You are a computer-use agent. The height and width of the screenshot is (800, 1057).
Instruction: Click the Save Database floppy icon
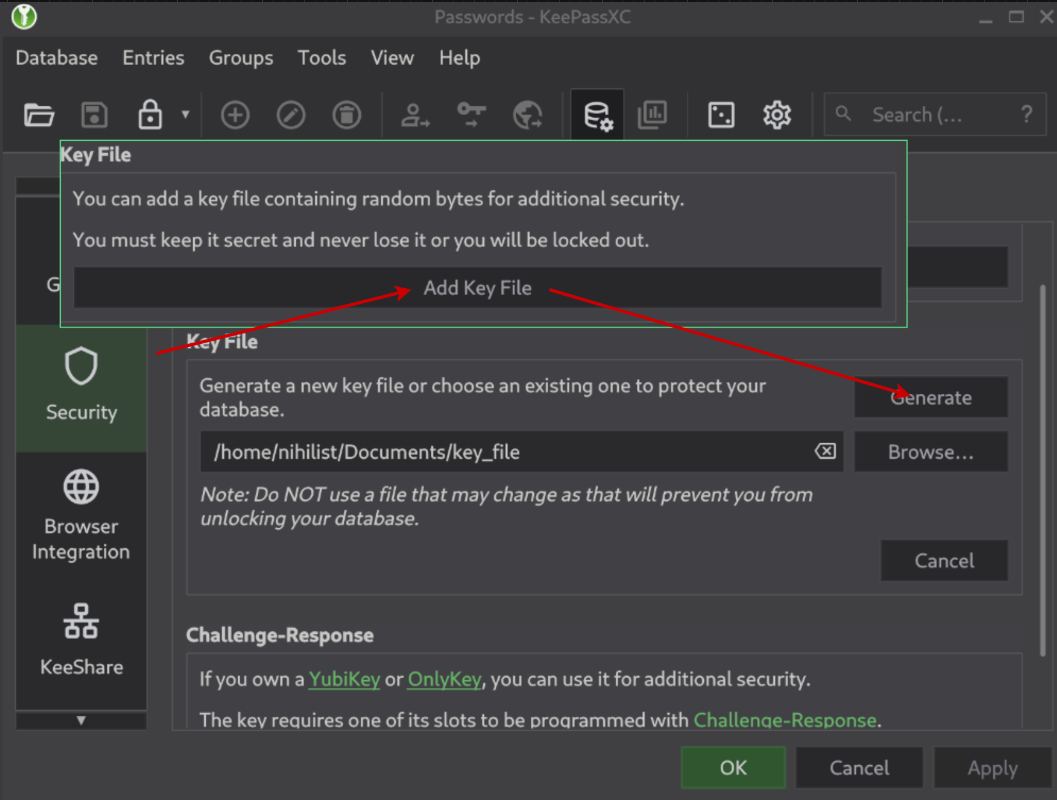pyautogui.click(x=94, y=115)
